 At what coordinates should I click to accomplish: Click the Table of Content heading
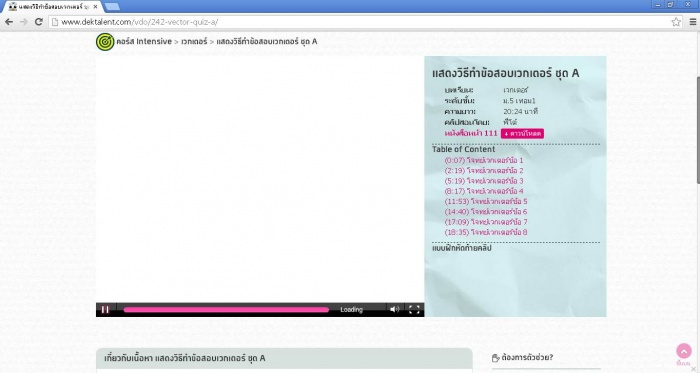click(x=463, y=149)
